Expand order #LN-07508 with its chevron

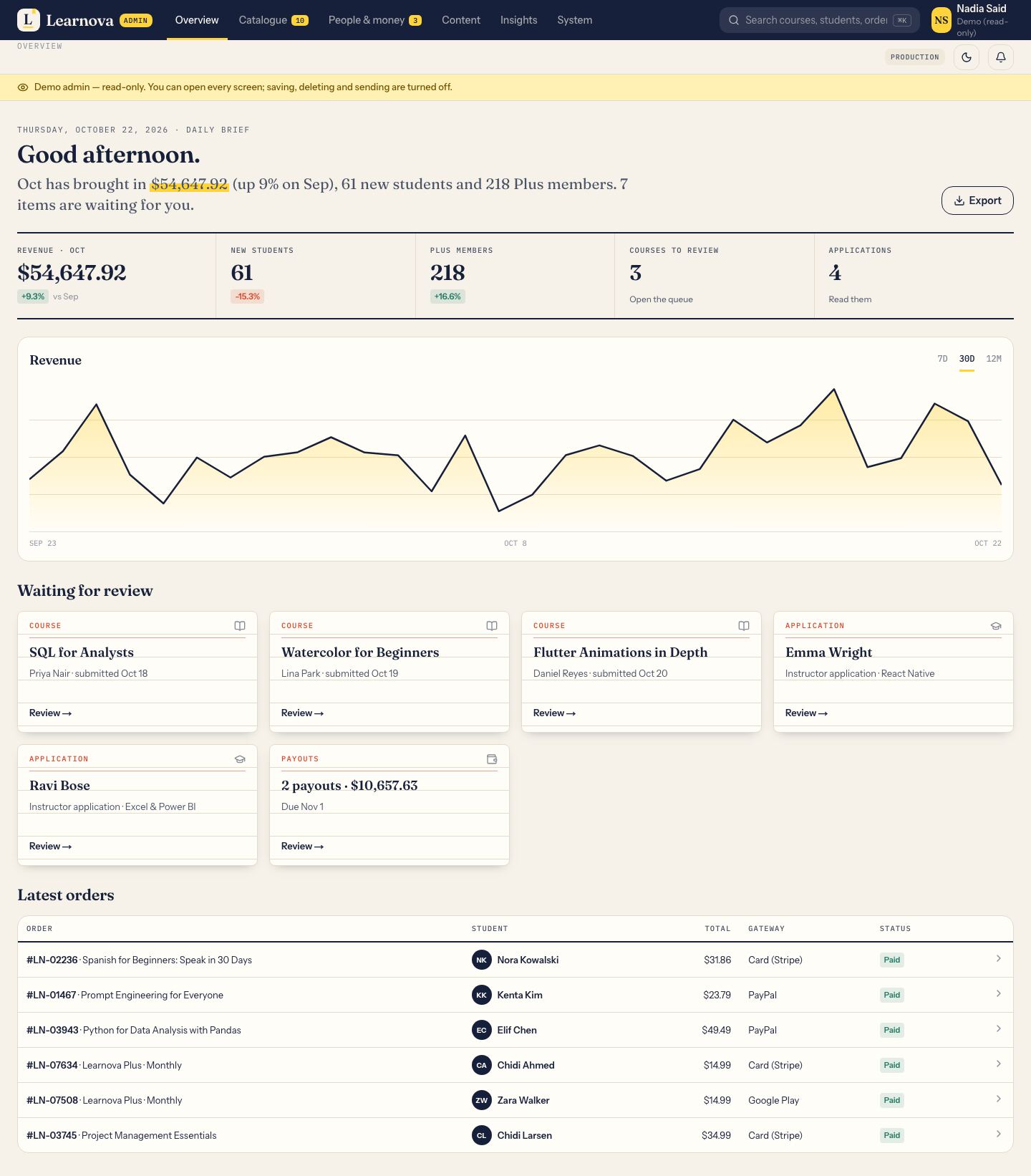[x=999, y=1099]
